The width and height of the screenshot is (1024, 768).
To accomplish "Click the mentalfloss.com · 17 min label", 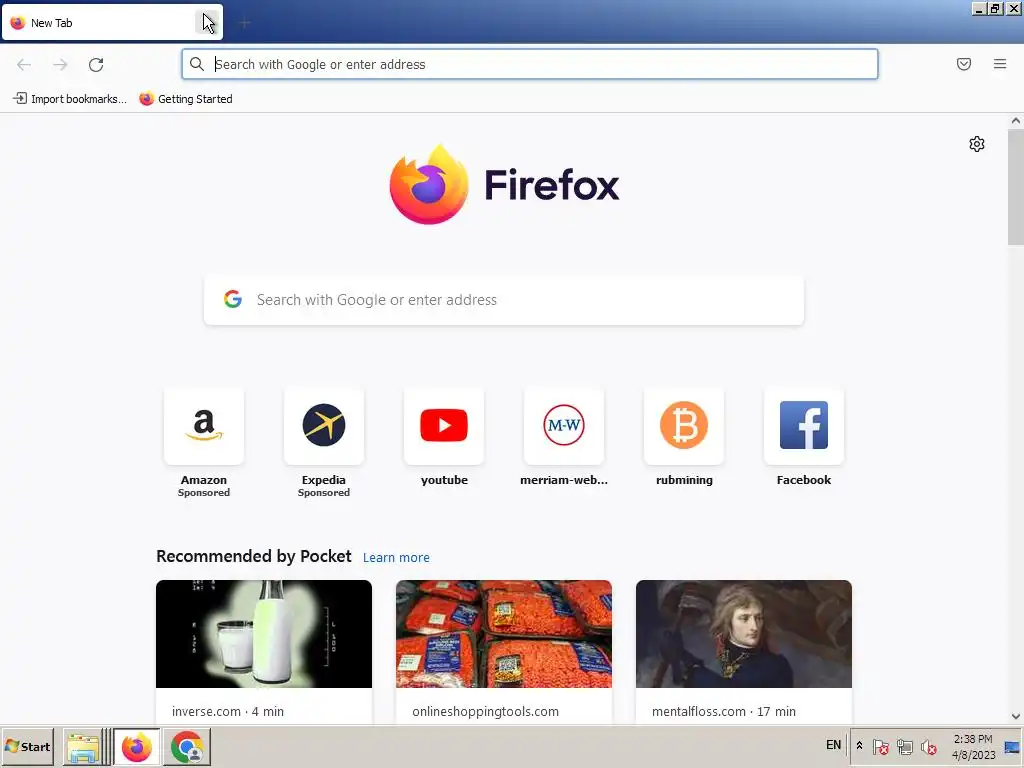I will tap(724, 711).
